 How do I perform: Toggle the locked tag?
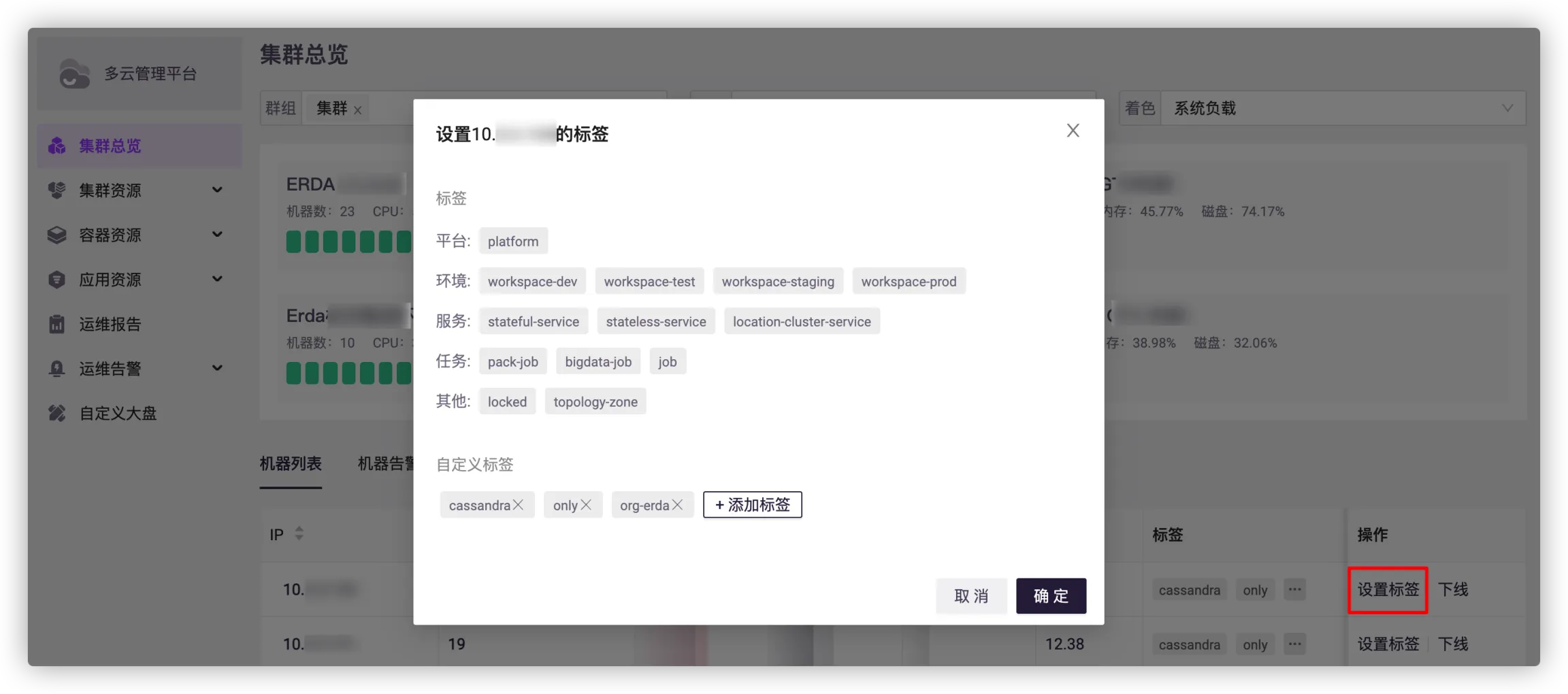[507, 402]
